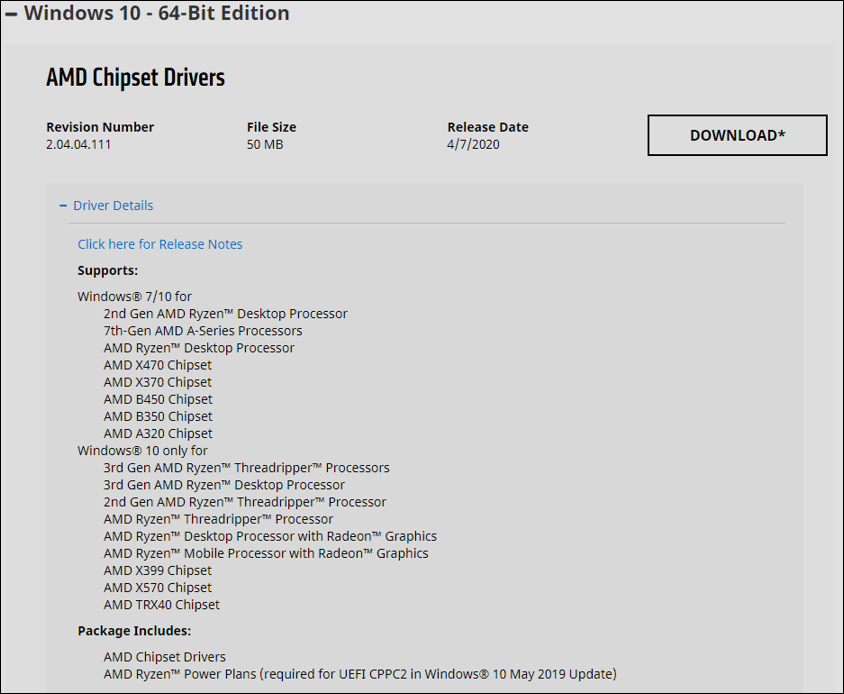Image resolution: width=844 pixels, height=694 pixels.
Task: Select 3rd Gen AMD Ryzen Desktop Processor entry
Action: pos(224,485)
